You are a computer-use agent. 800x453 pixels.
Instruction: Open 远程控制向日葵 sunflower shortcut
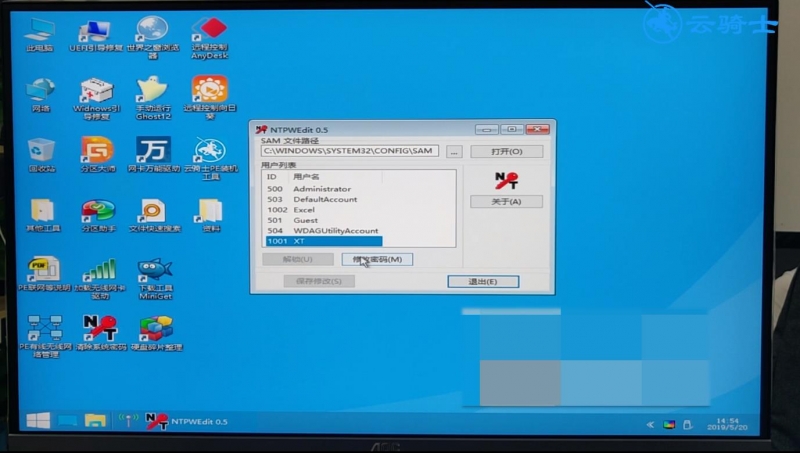point(210,98)
